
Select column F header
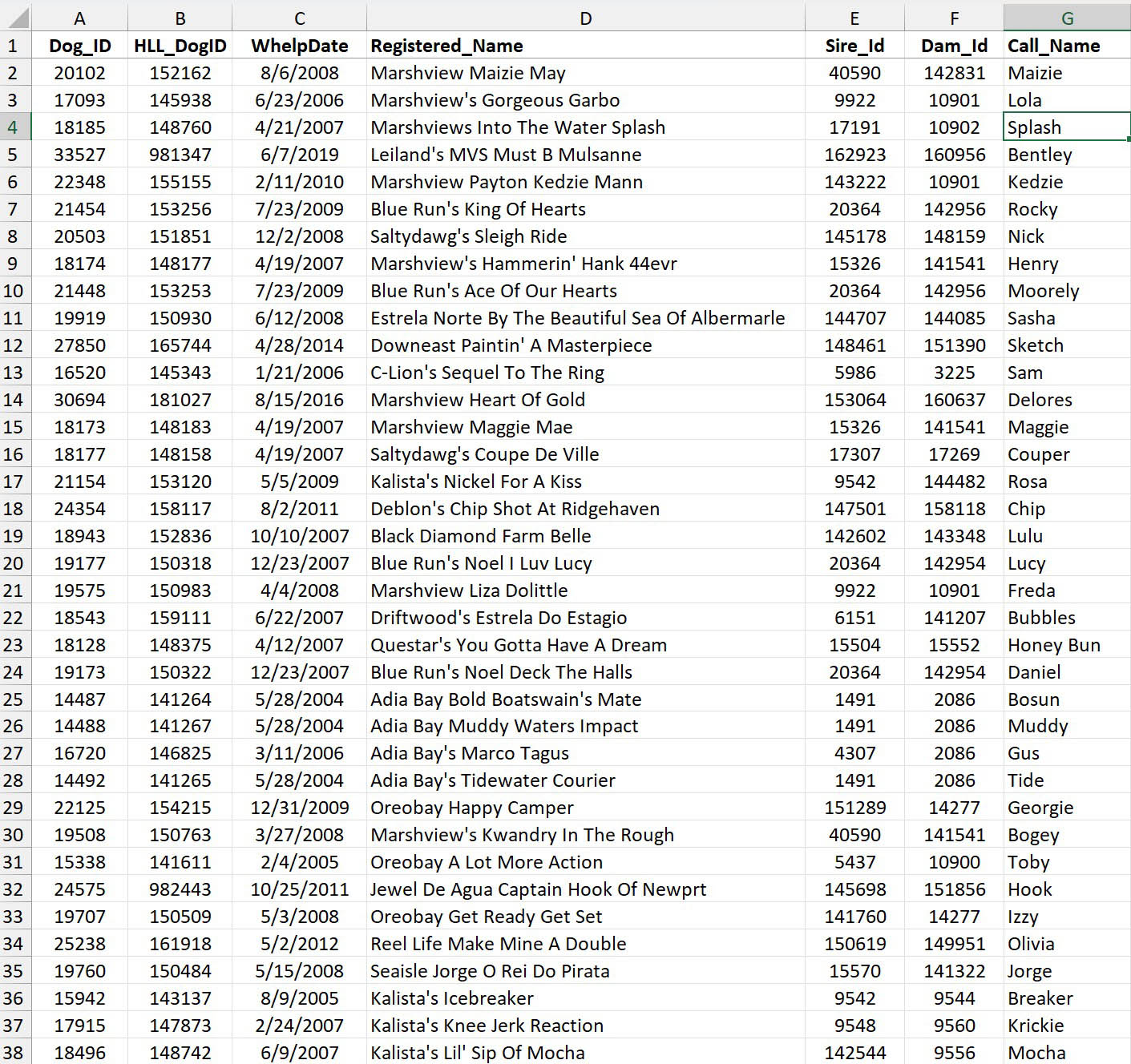click(x=954, y=18)
